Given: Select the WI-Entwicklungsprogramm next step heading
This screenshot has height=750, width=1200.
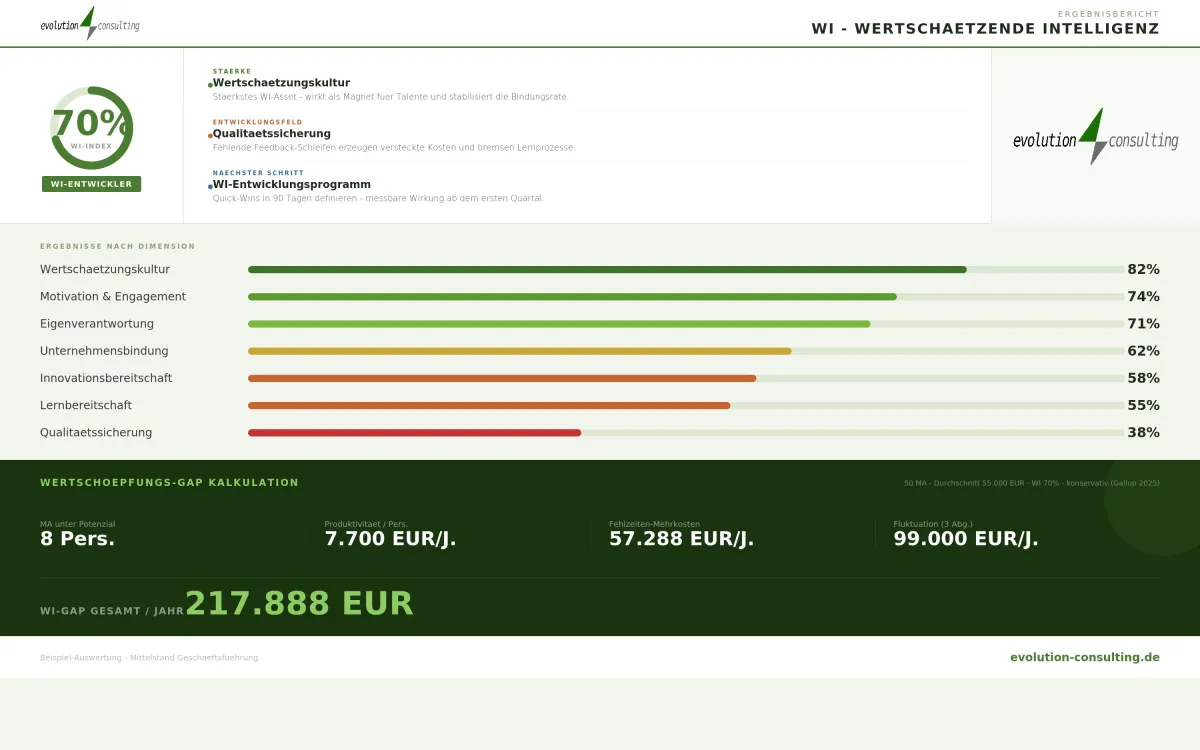Looking at the screenshot, I should click(291, 185).
